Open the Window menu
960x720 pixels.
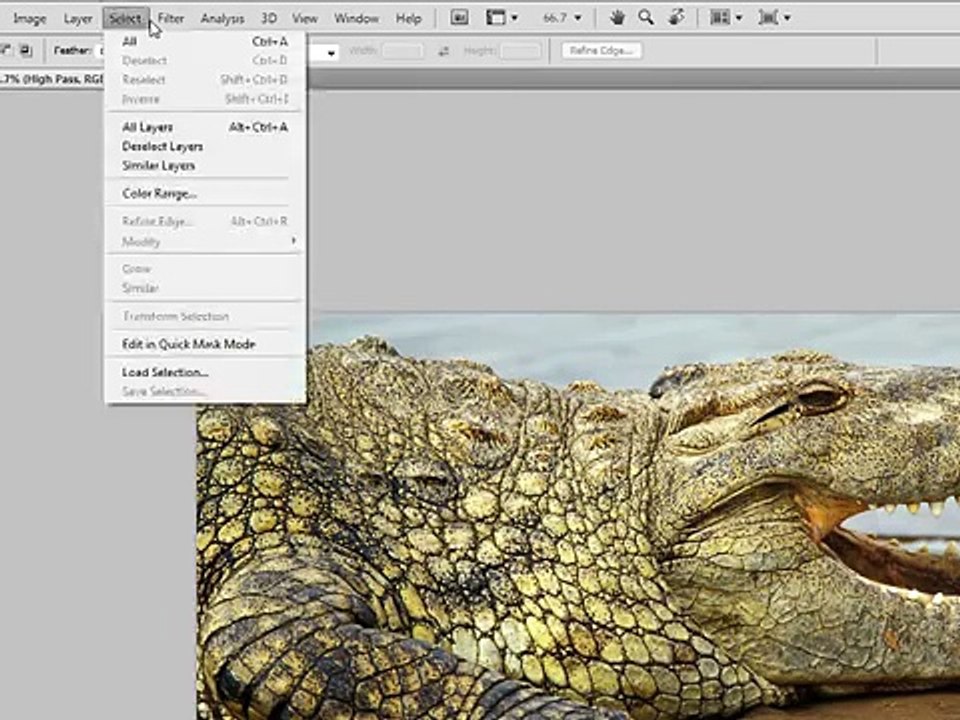coord(356,19)
